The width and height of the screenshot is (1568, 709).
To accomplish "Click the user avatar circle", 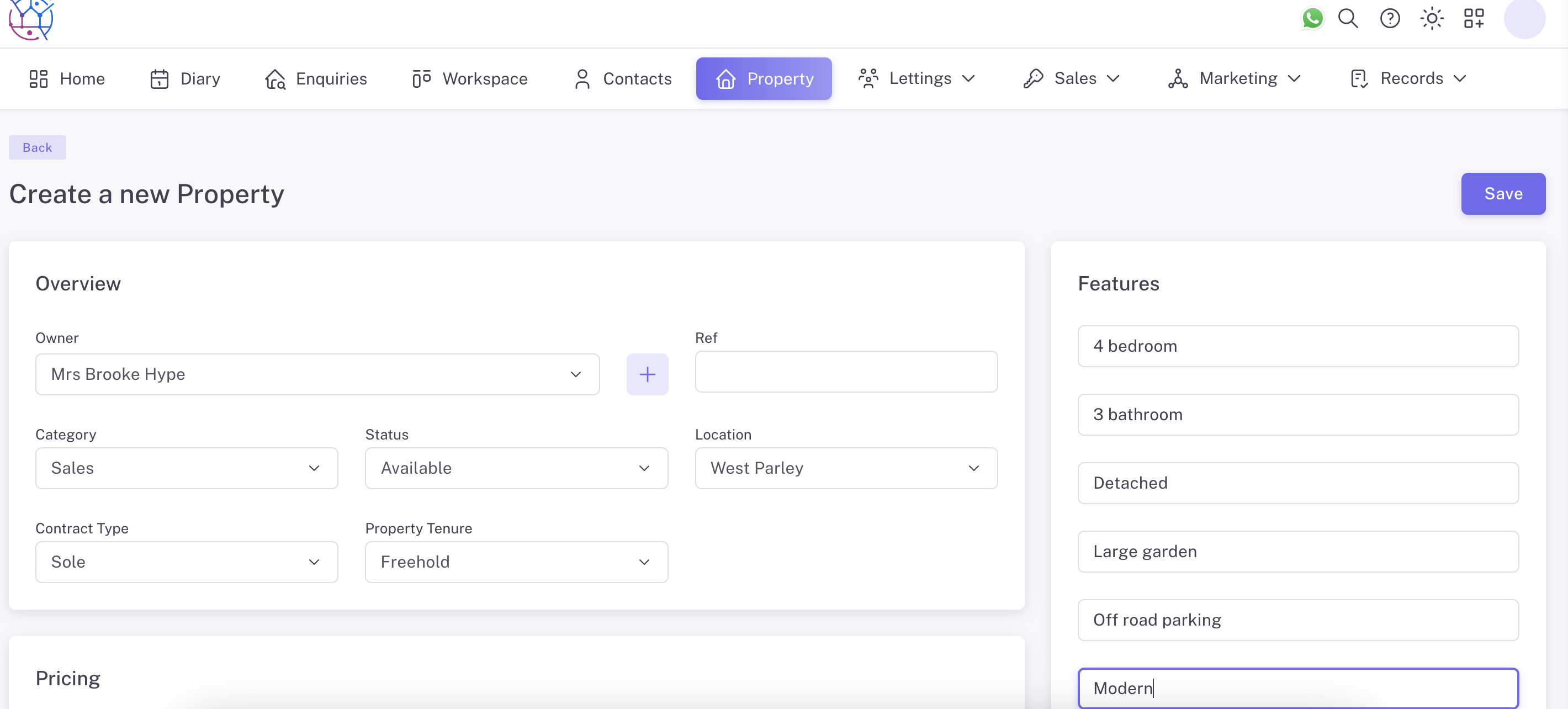I will (x=1524, y=18).
